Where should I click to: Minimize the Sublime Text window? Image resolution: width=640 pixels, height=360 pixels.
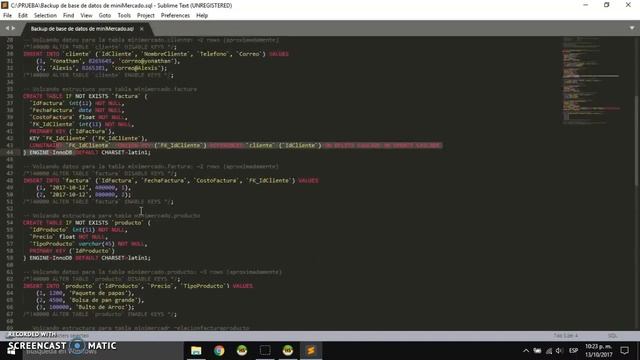click(x=586, y=5)
